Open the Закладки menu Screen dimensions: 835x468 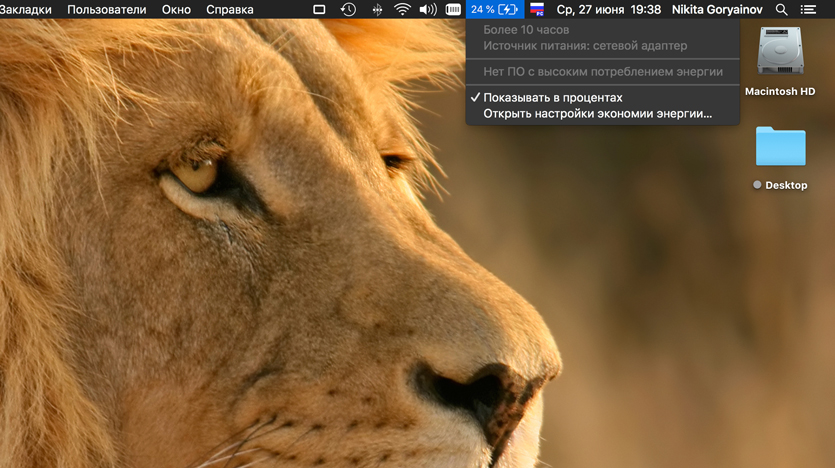click(26, 9)
